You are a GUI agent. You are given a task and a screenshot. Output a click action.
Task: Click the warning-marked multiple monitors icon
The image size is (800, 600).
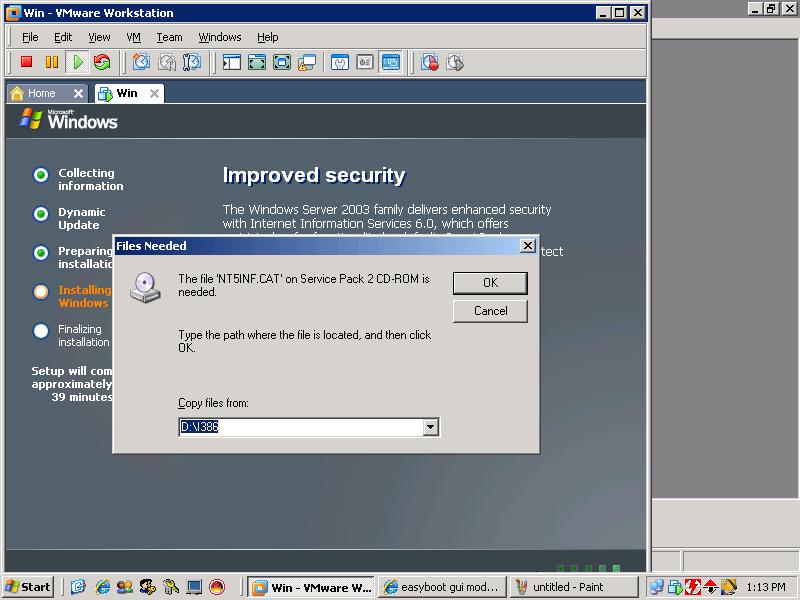[x=307, y=62]
